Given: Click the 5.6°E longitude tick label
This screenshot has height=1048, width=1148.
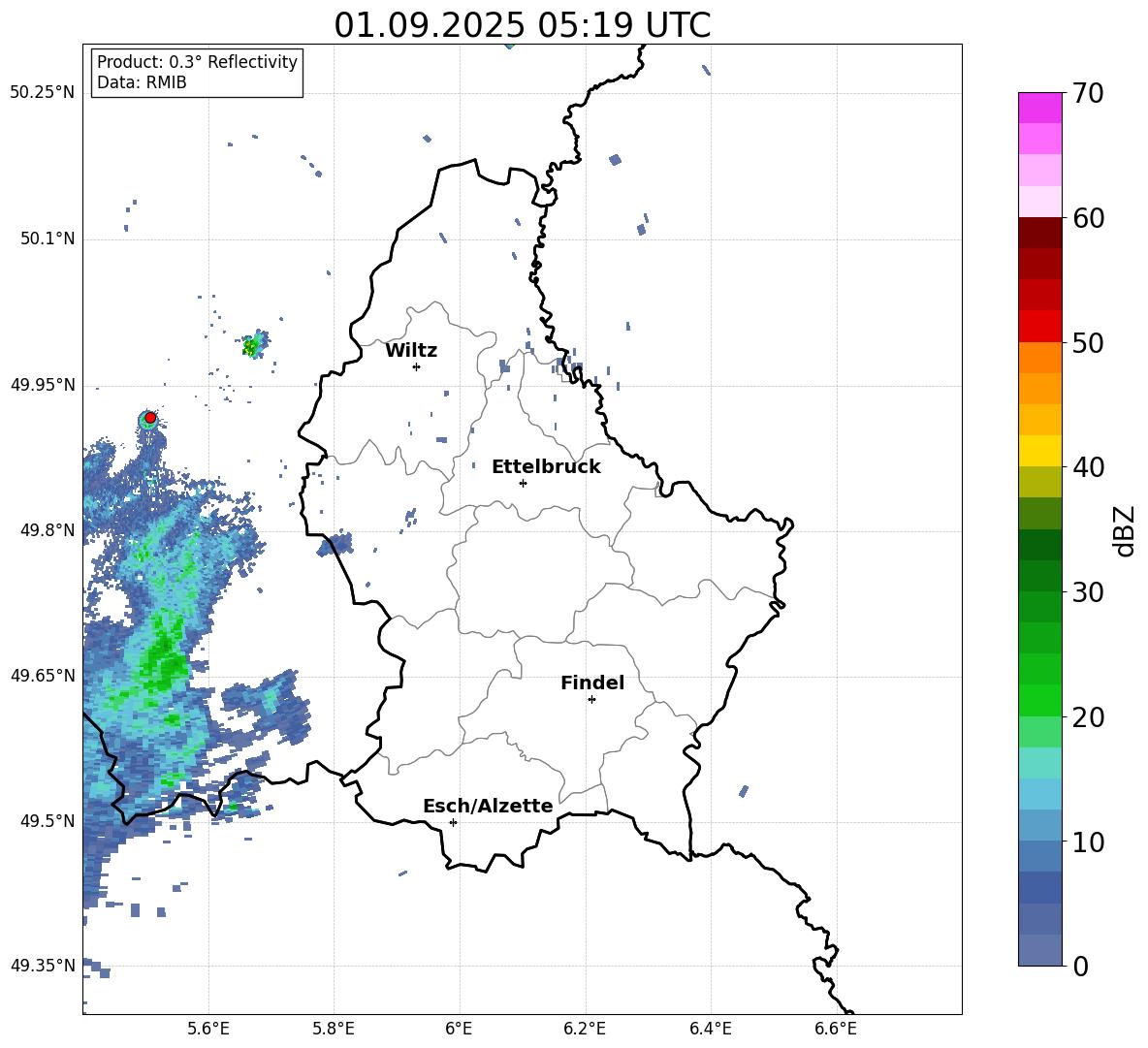Looking at the screenshot, I should (x=208, y=1029).
